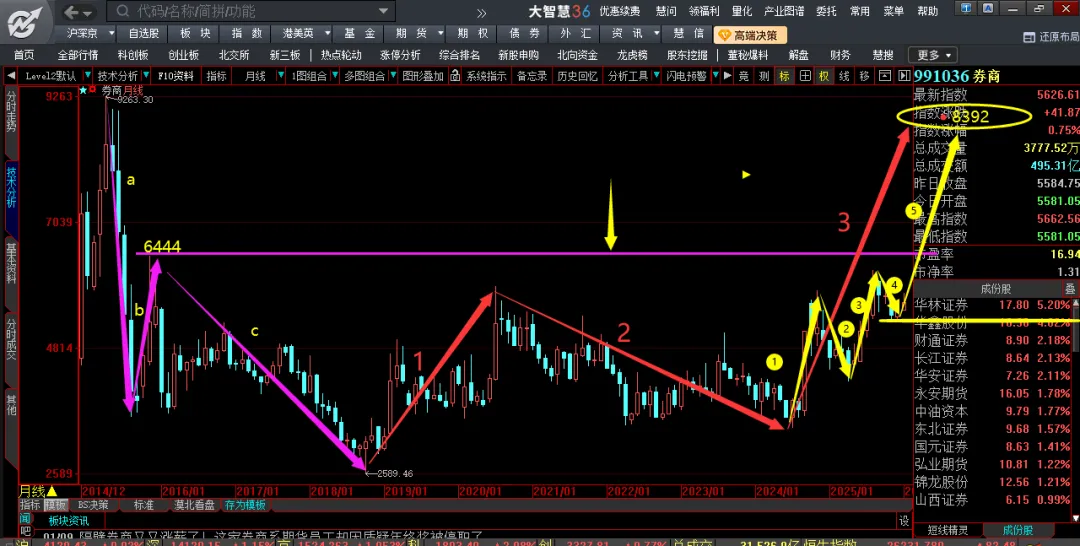Click the play triangle after 闪电预警
The height and width of the screenshot is (546, 1080).
pos(727,76)
